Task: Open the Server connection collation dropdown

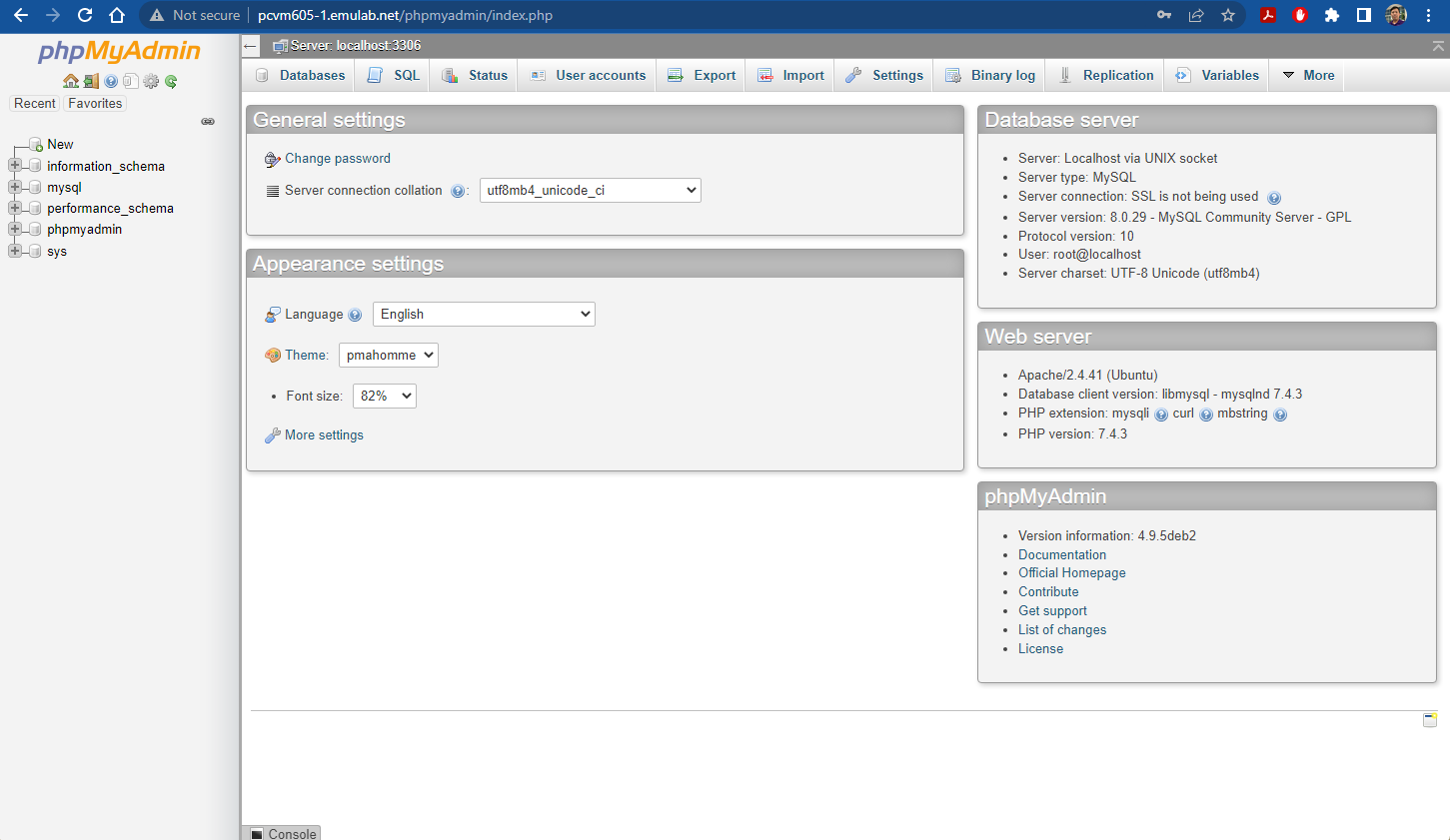Action: (x=590, y=190)
